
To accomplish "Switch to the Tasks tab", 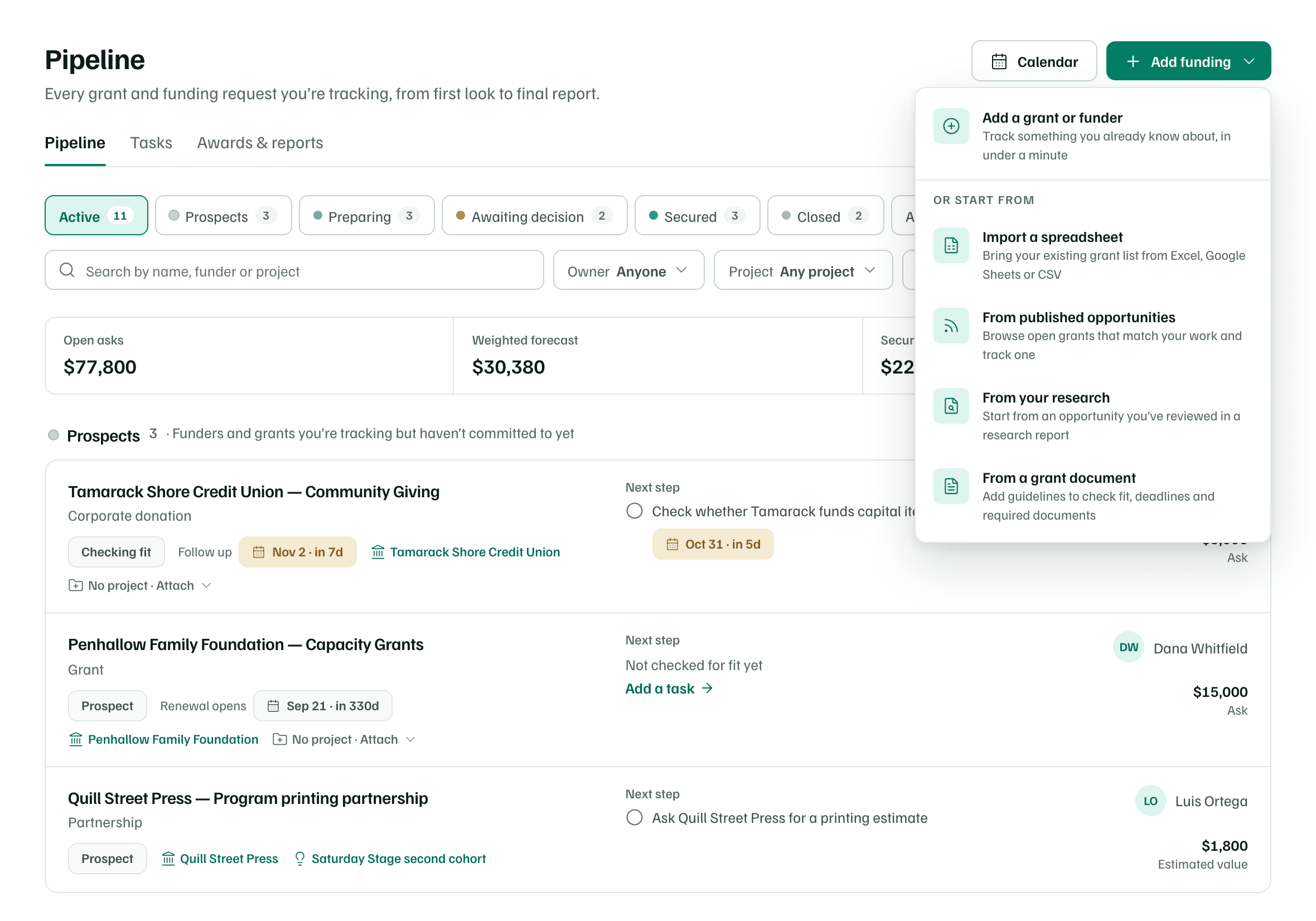I will (151, 143).
